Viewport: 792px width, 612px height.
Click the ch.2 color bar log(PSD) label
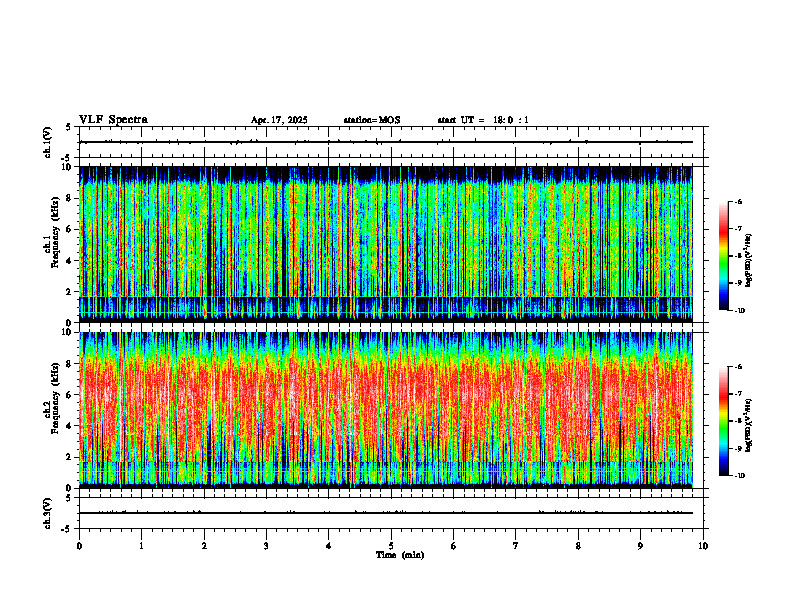[x=749, y=425]
